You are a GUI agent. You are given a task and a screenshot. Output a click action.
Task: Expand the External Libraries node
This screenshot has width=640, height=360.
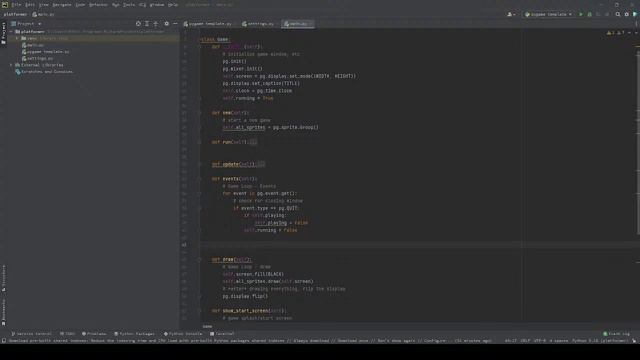[11, 65]
